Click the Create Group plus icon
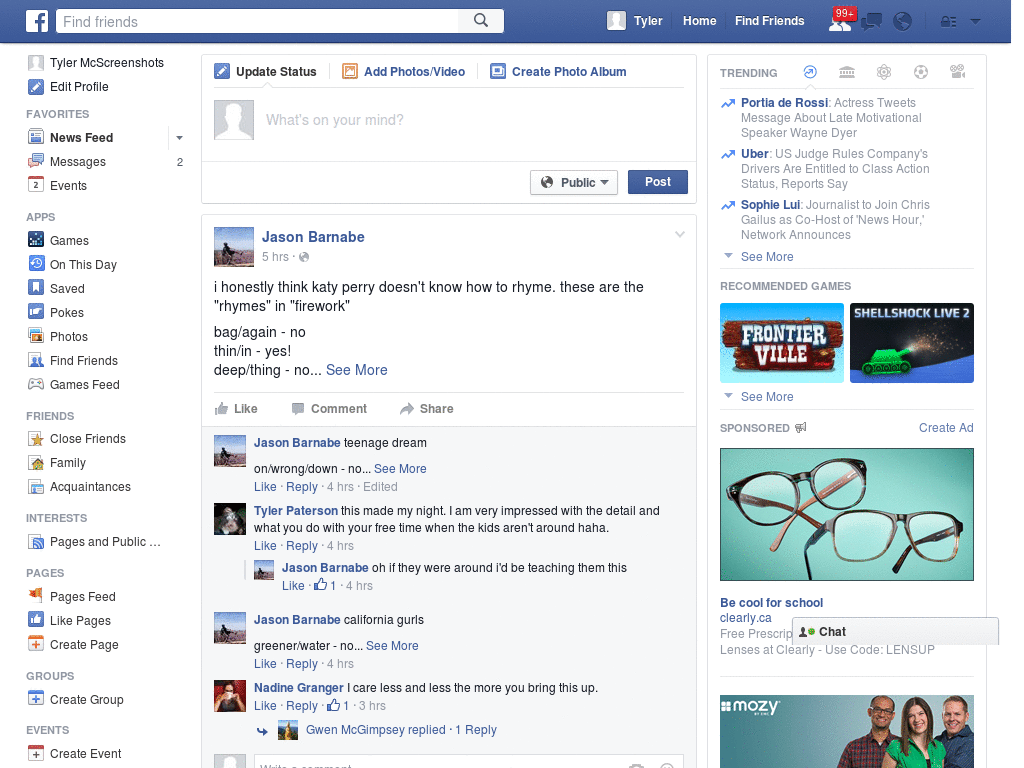Viewport: 1024px width, 768px height. click(36, 699)
